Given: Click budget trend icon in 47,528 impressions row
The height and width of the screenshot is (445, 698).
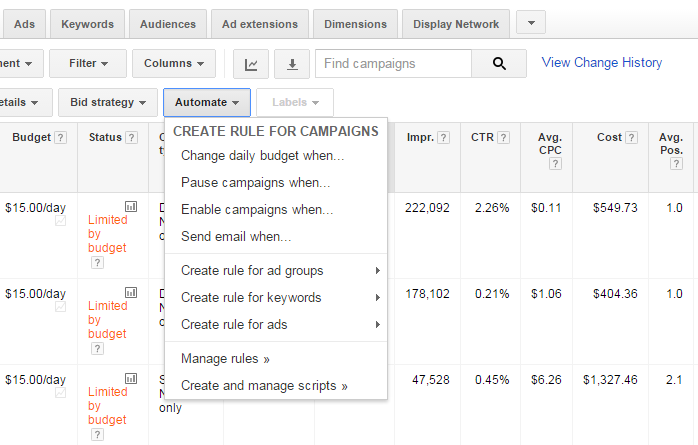Looking at the screenshot, I should pos(61,392).
